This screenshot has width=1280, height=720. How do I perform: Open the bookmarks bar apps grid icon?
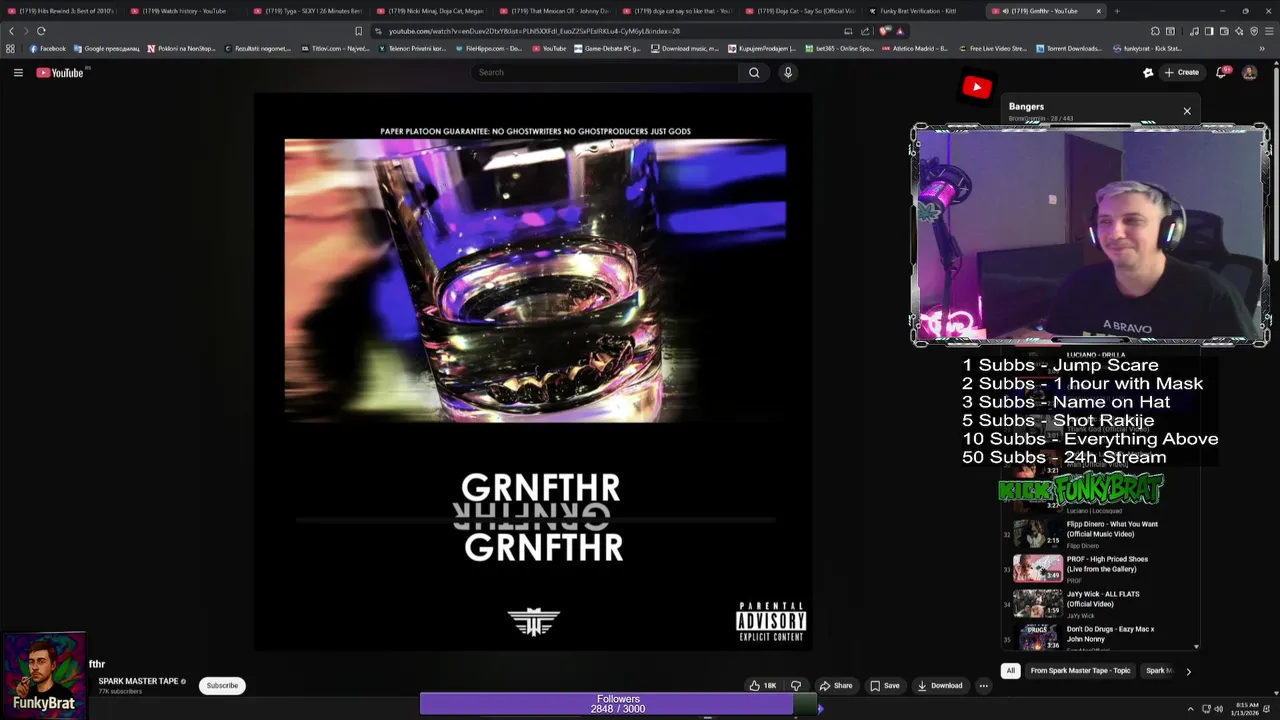coord(10,48)
